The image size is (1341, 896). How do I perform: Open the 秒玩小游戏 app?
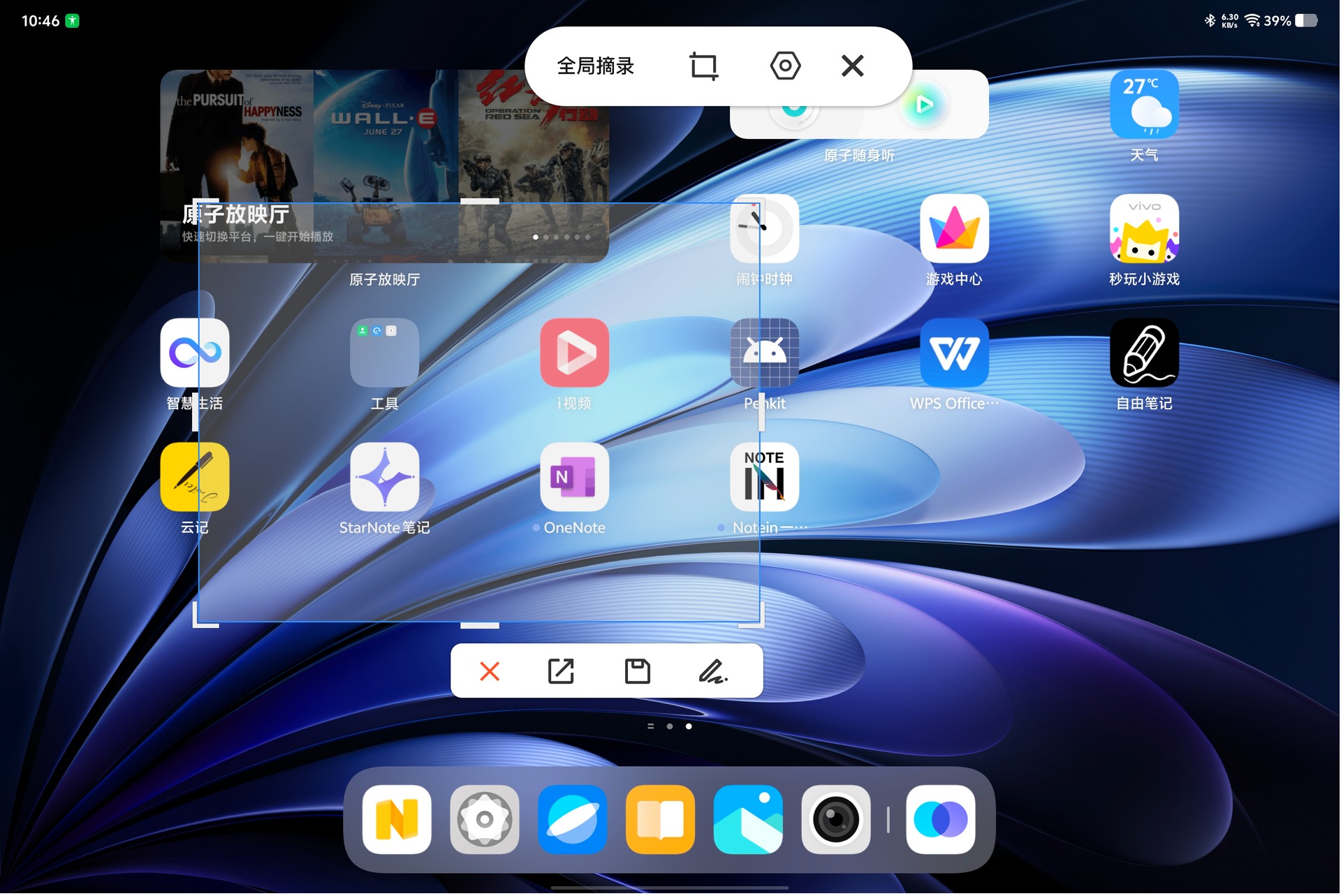1144,228
